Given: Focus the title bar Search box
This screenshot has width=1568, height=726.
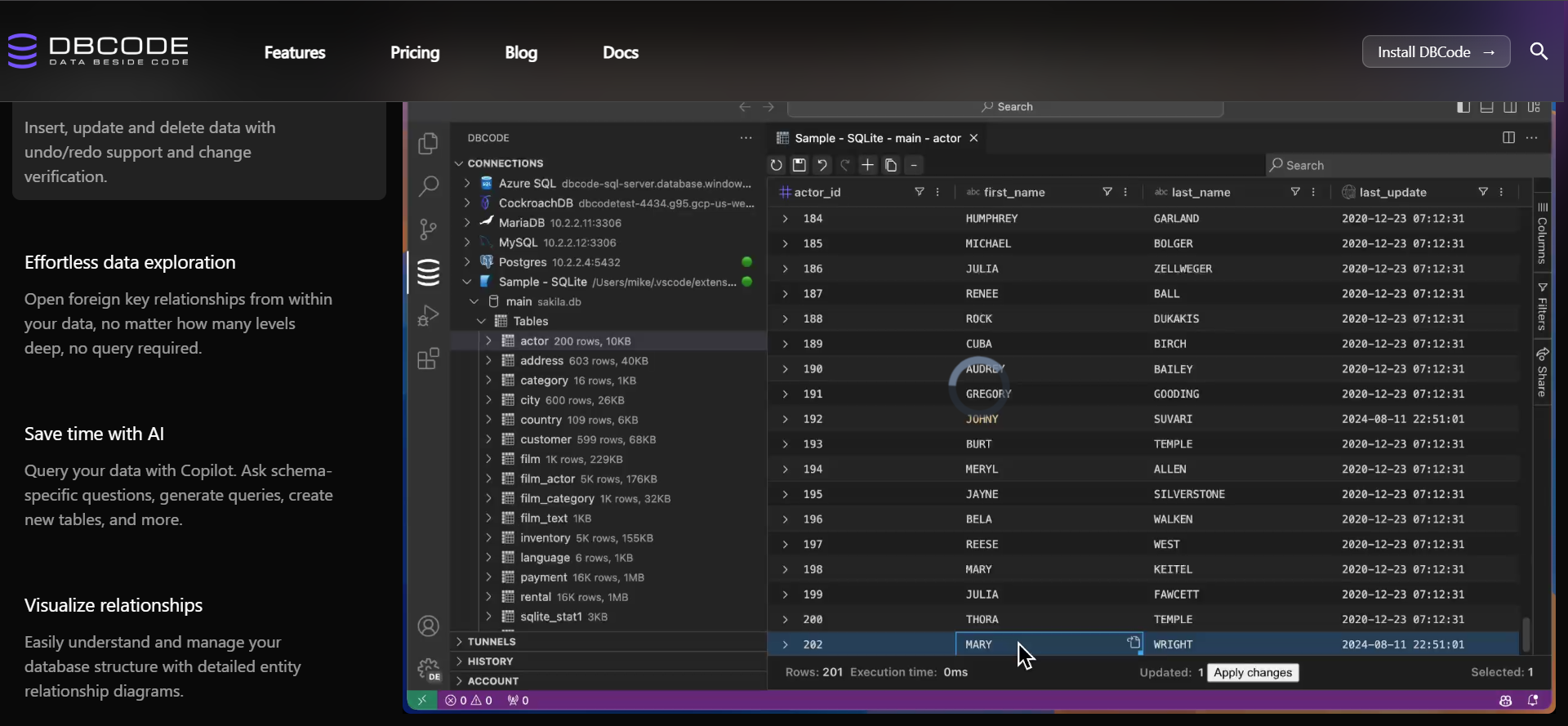Looking at the screenshot, I should point(1005,107).
